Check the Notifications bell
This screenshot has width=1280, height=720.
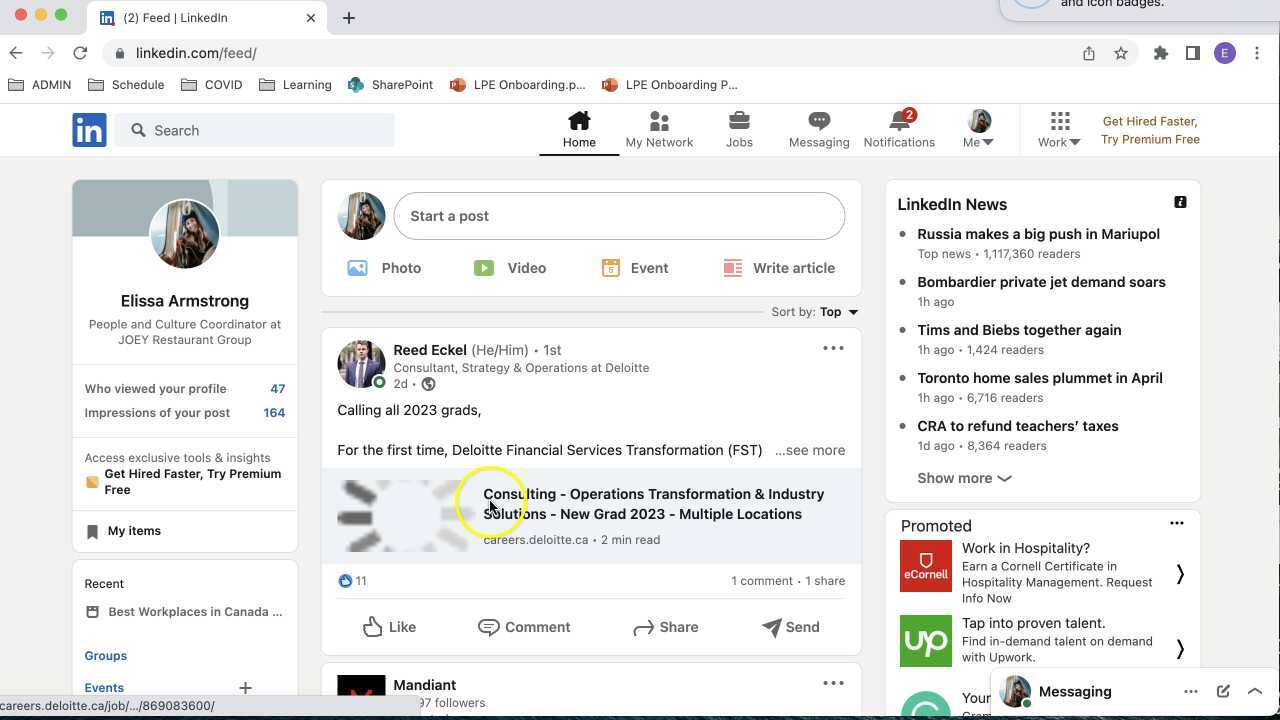coord(898,128)
